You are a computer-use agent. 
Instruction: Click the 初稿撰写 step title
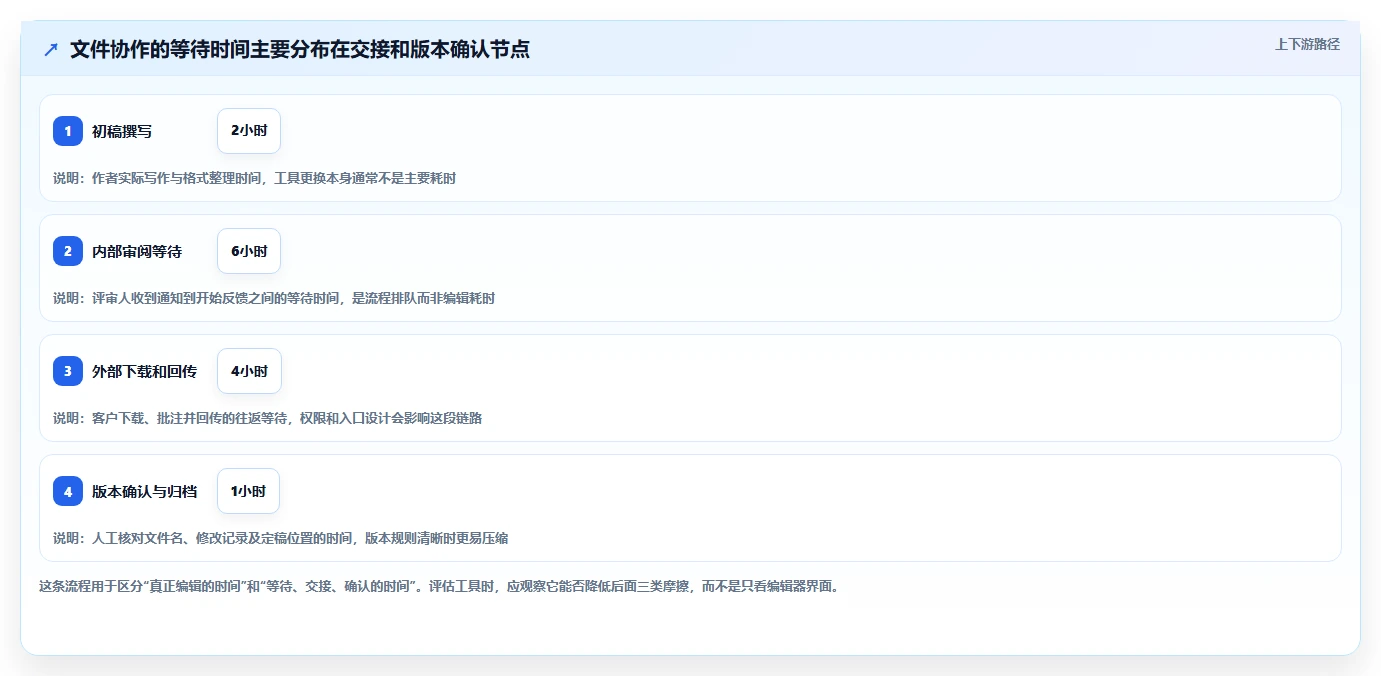click(x=122, y=131)
